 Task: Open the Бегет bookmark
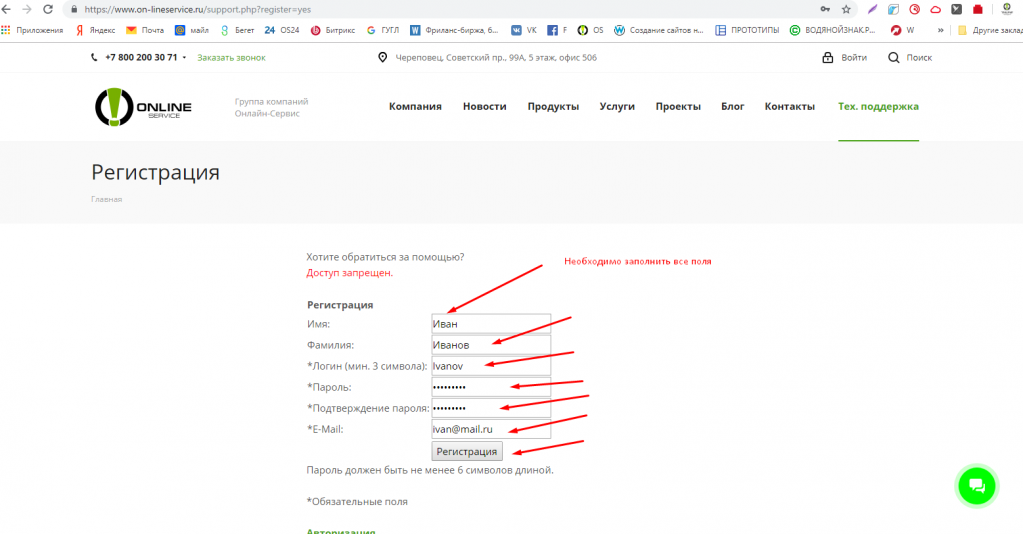click(x=237, y=30)
